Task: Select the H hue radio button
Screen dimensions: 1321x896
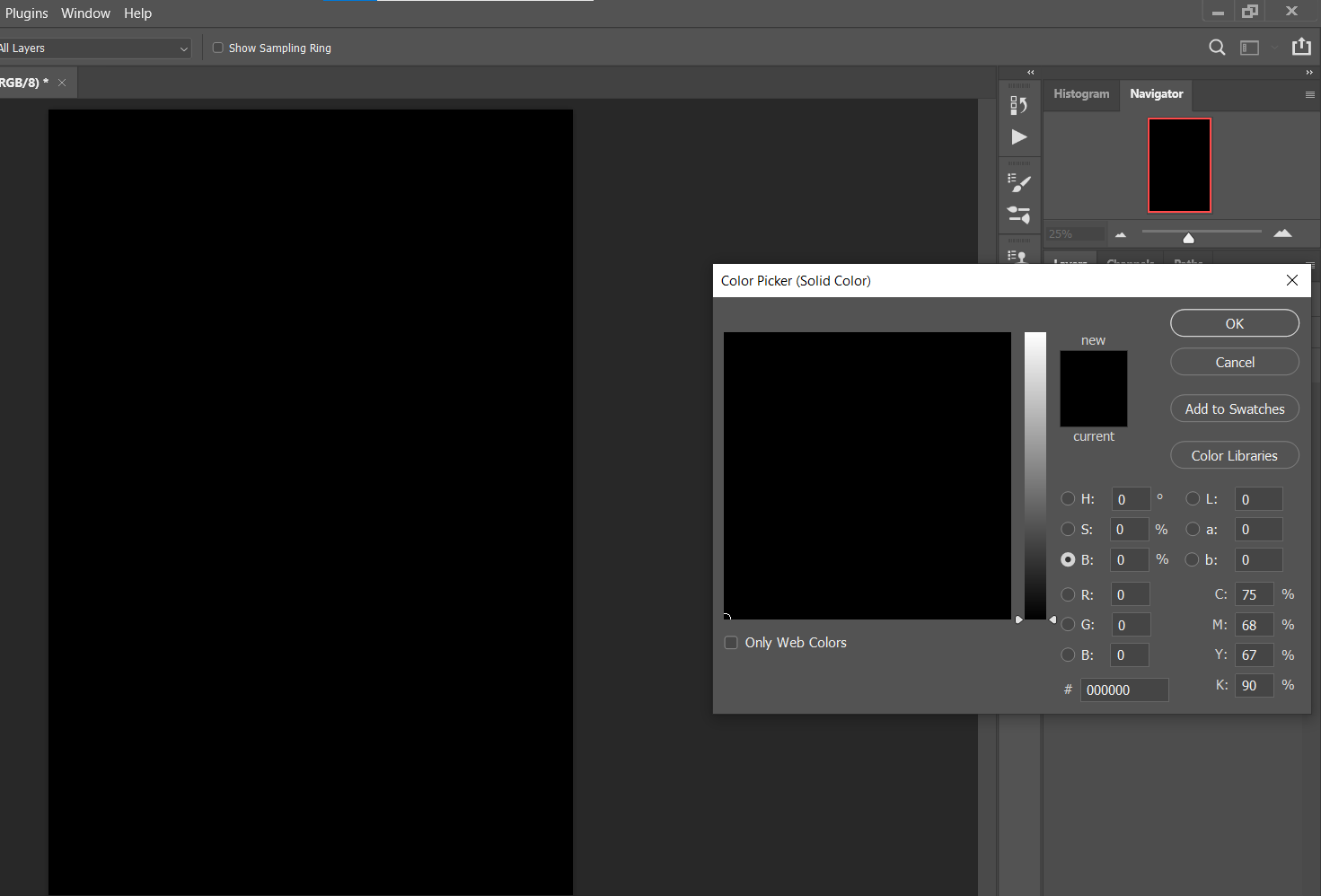Action: point(1068,498)
